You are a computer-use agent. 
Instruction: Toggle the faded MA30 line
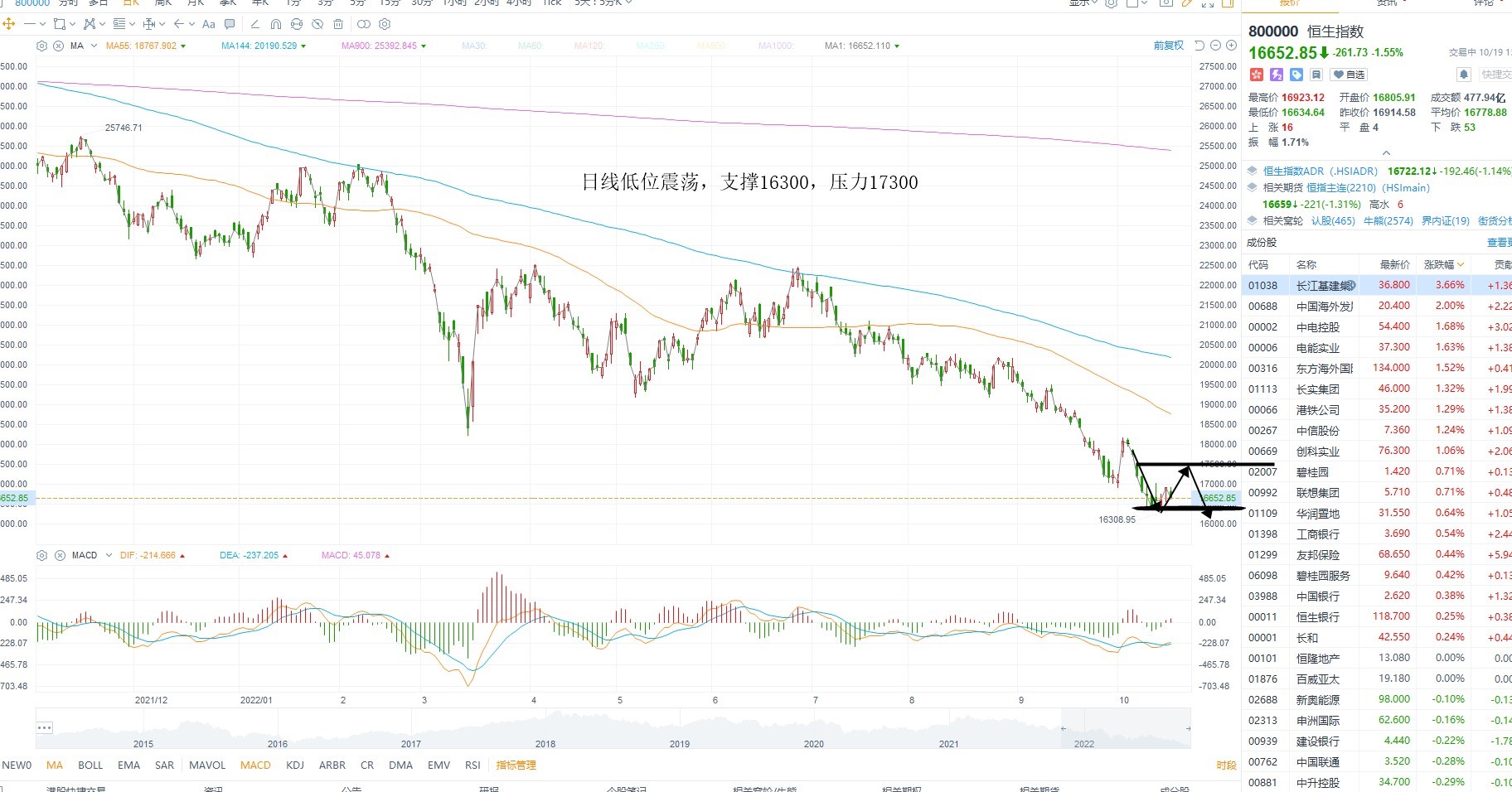pyautogui.click(x=474, y=46)
